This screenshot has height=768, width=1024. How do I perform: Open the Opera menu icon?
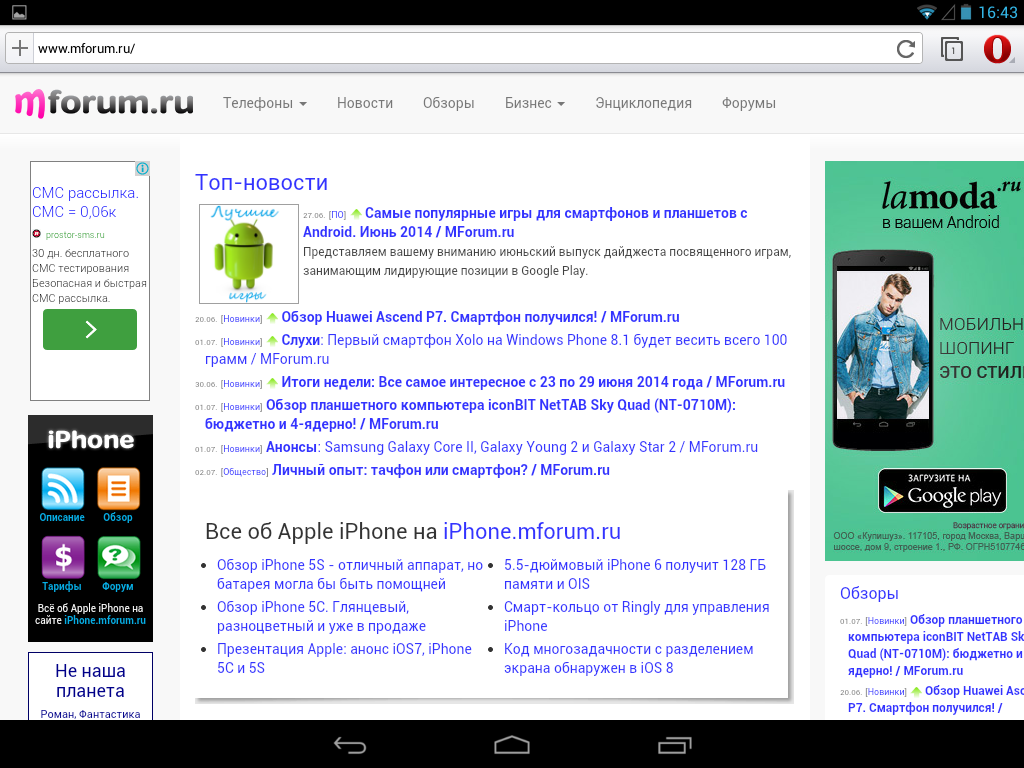(997, 49)
